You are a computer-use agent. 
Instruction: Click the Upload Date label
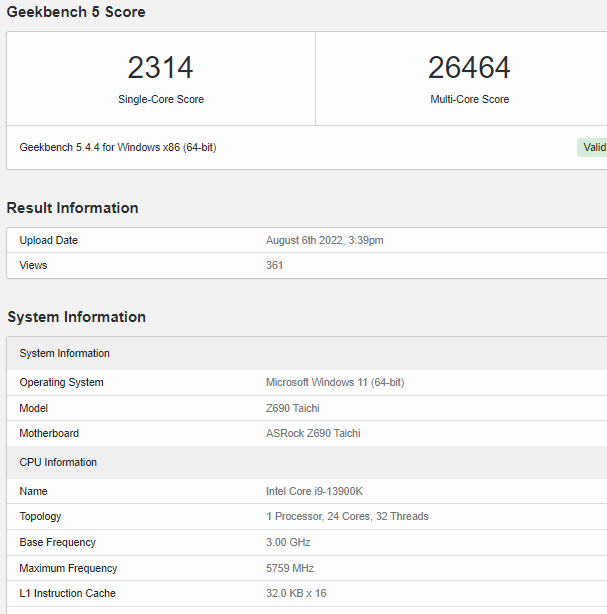coord(49,240)
